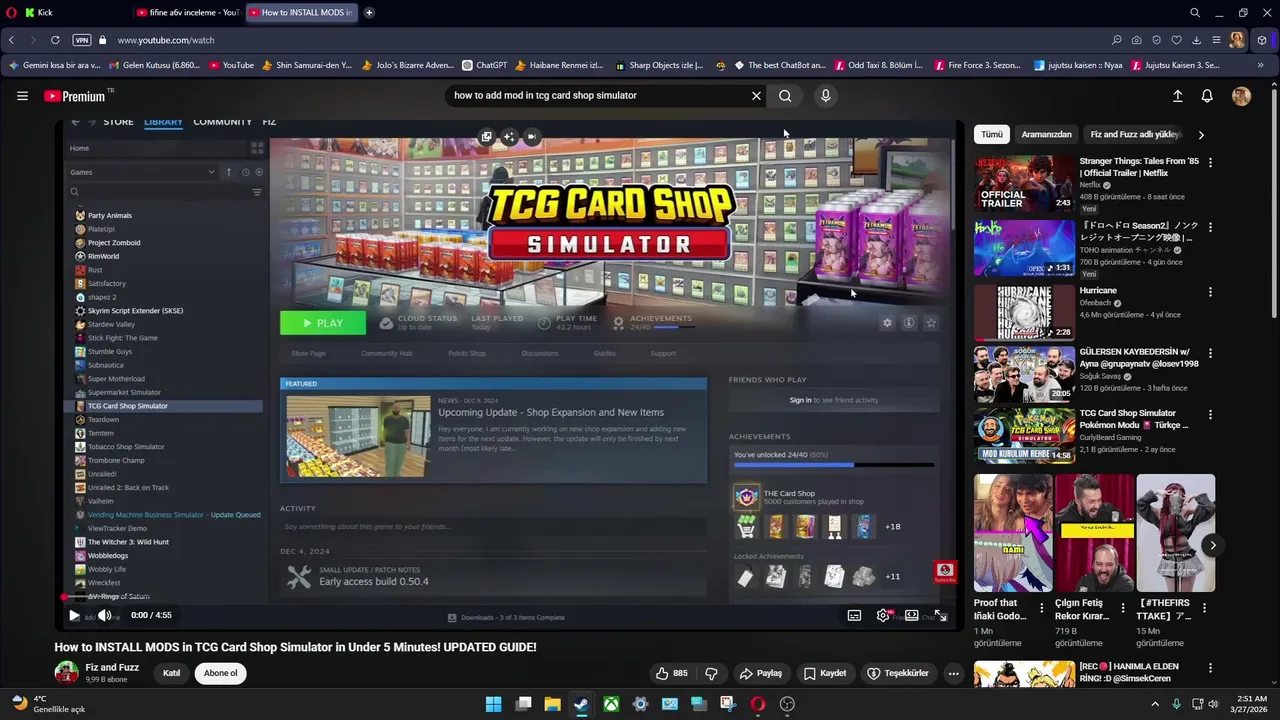
Task: Switch the player to theater mode
Action: click(912, 616)
